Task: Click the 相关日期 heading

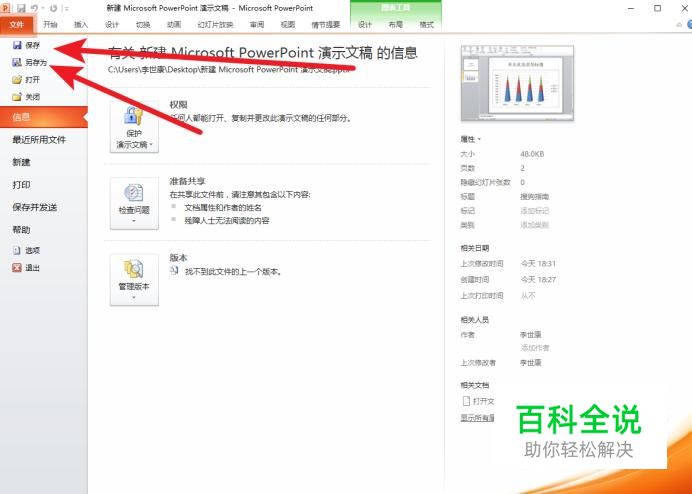Action: click(x=474, y=248)
